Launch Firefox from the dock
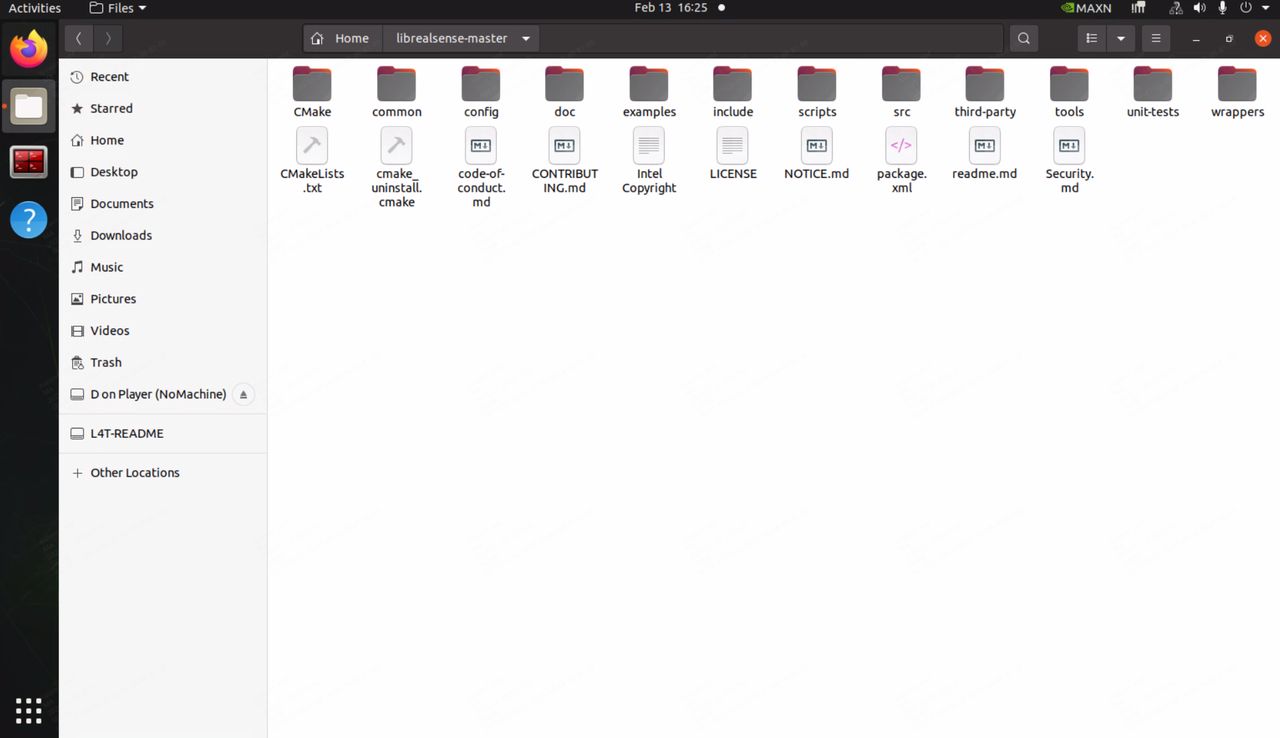 pyautogui.click(x=29, y=49)
